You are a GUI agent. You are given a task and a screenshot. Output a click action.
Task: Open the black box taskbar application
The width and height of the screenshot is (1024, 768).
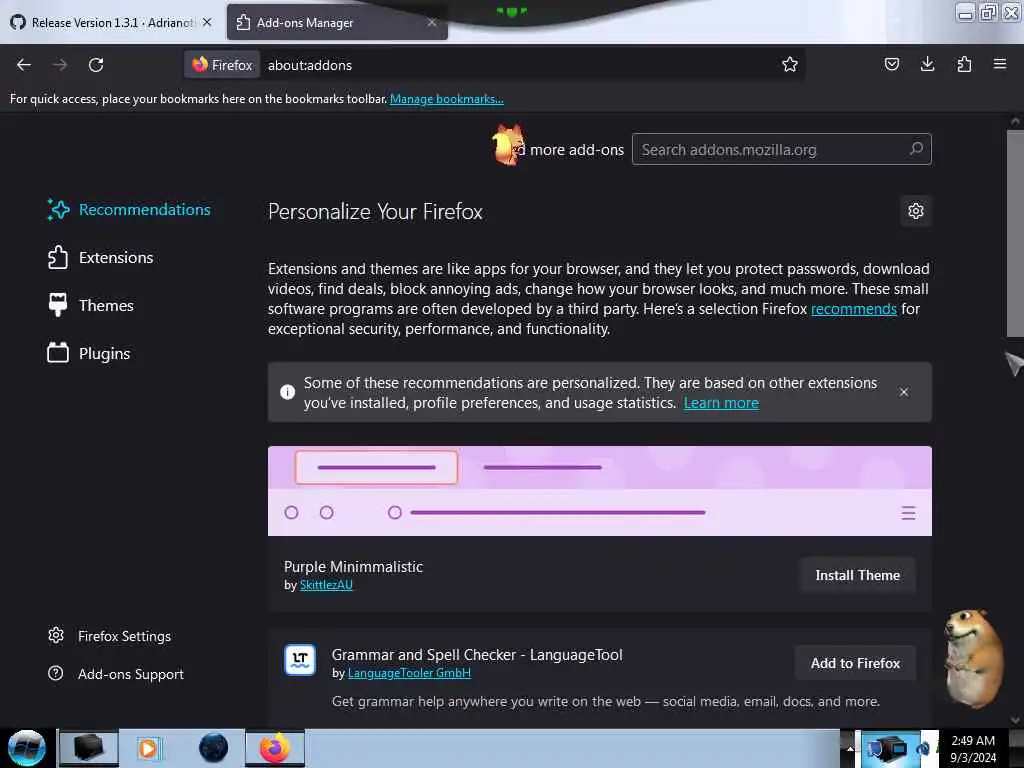88,748
